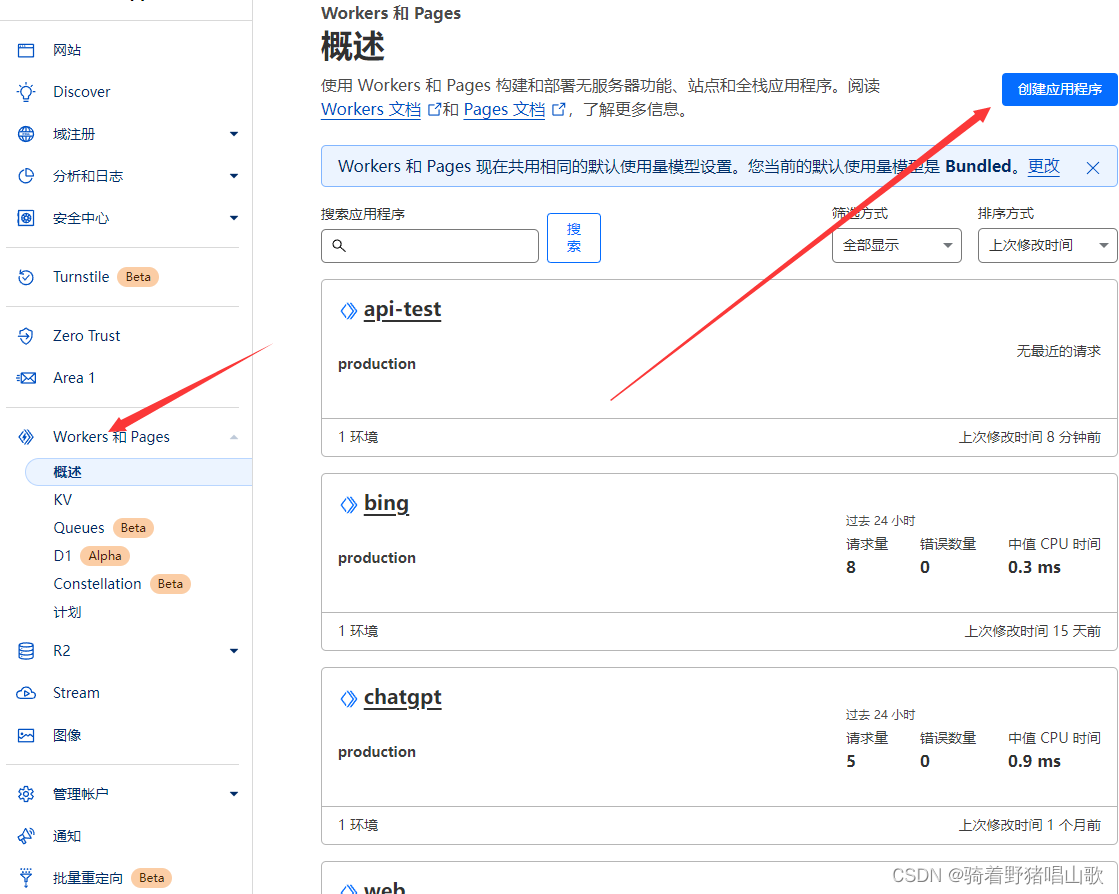Viewport: 1119px width, 894px height.
Task: Open Area 1 in the sidebar
Action: (x=74, y=378)
